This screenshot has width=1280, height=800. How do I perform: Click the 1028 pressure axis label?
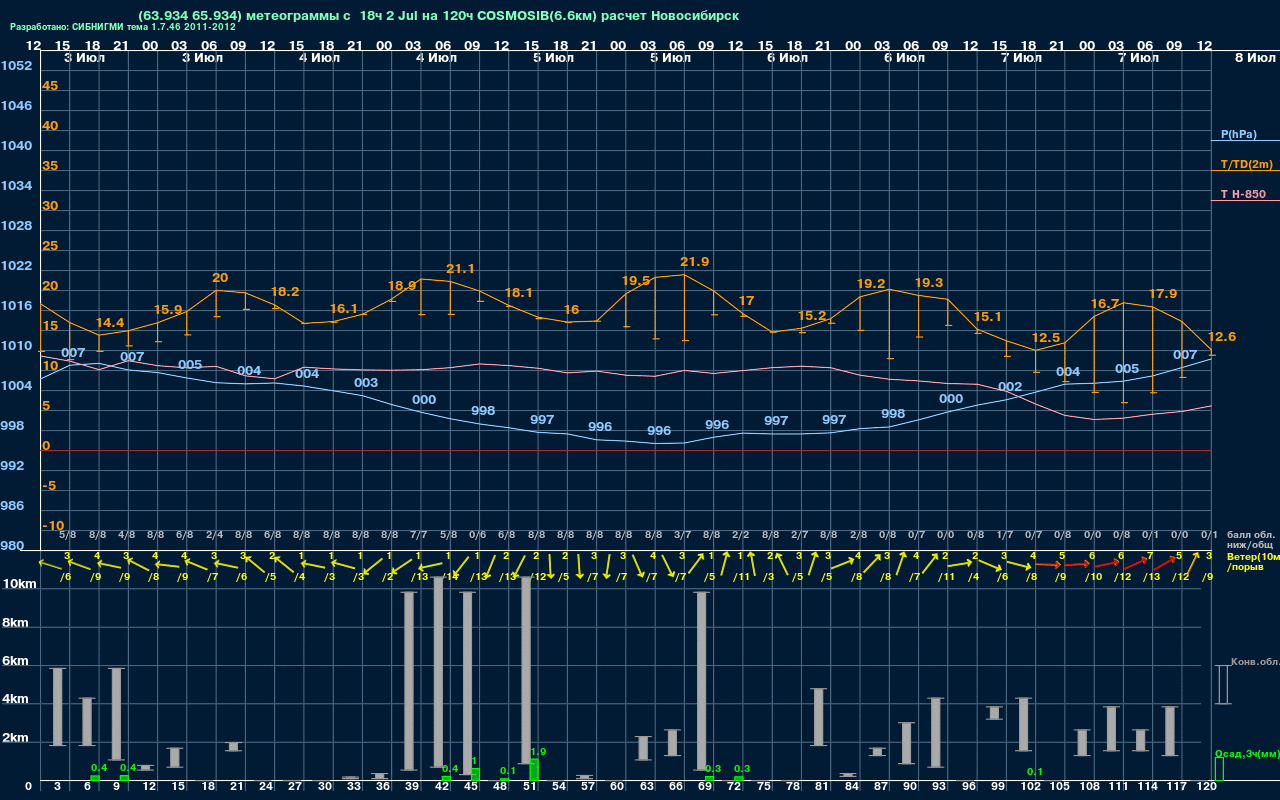coord(16,226)
